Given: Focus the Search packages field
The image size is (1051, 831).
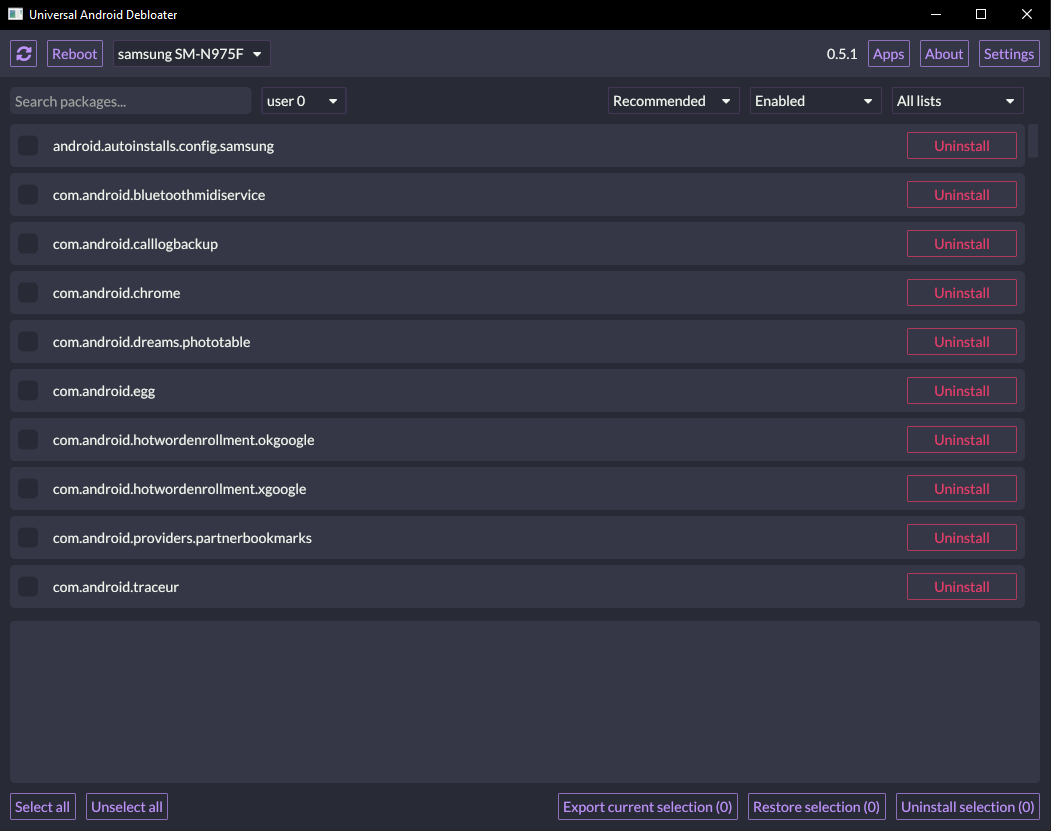Looking at the screenshot, I should coord(131,101).
